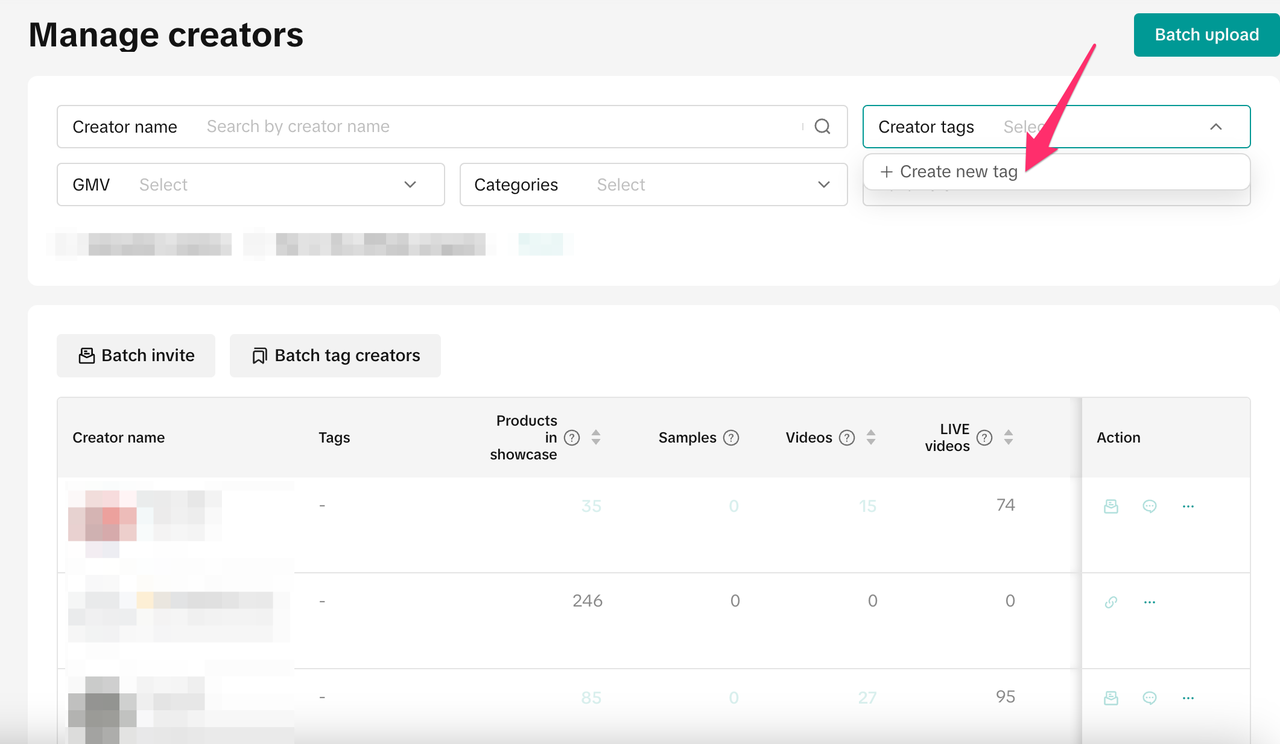Image resolution: width=1280 pixels, height=744 pixels.
Task: Open help tooltip icon next to Samples
Action: [731, 438]
